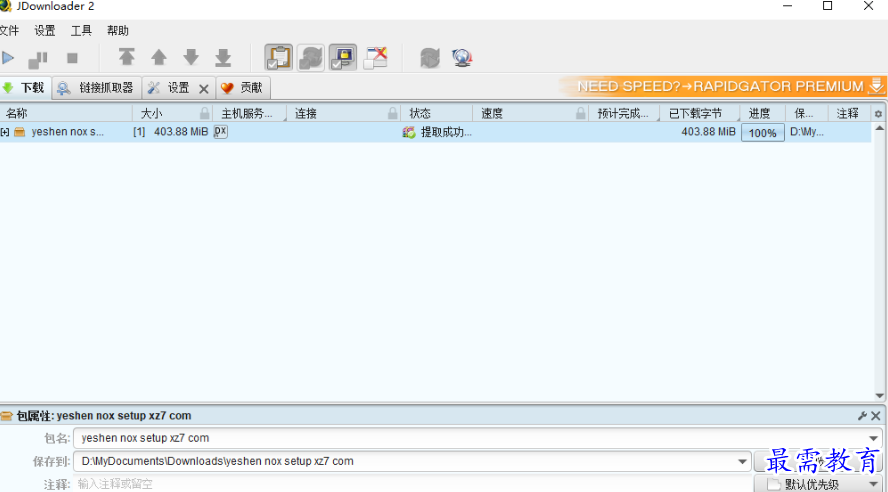Click scrollbar down arrow of download list
888x492 pixels.
click(880, 396)
